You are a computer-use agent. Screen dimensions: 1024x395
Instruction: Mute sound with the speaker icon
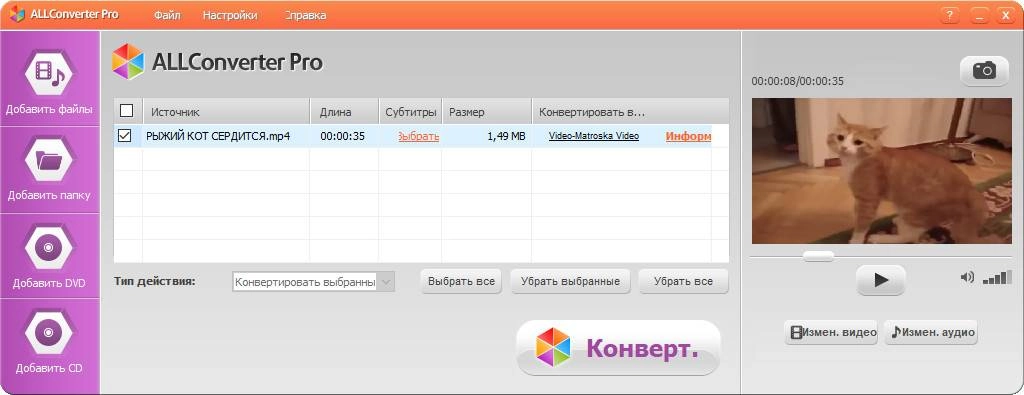967,277
